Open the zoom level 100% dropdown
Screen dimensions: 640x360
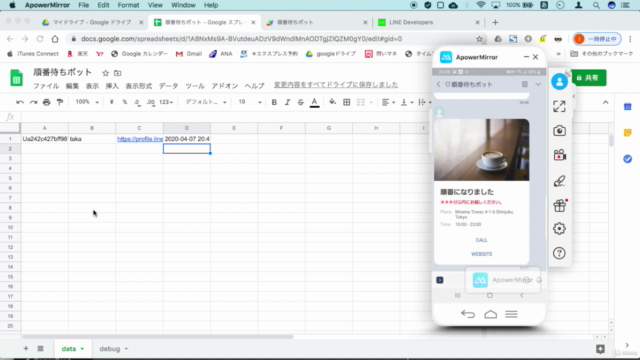(x=87, y=102)
